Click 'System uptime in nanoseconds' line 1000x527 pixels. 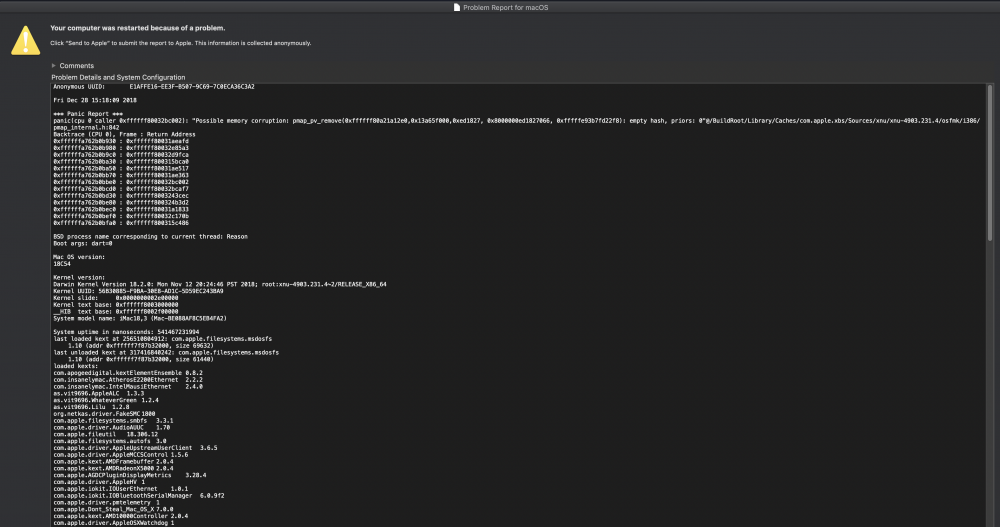126,332
